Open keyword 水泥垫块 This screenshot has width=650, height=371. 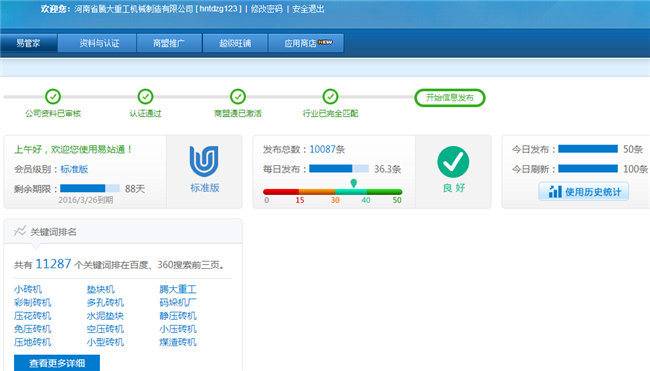tap(105, 316)
